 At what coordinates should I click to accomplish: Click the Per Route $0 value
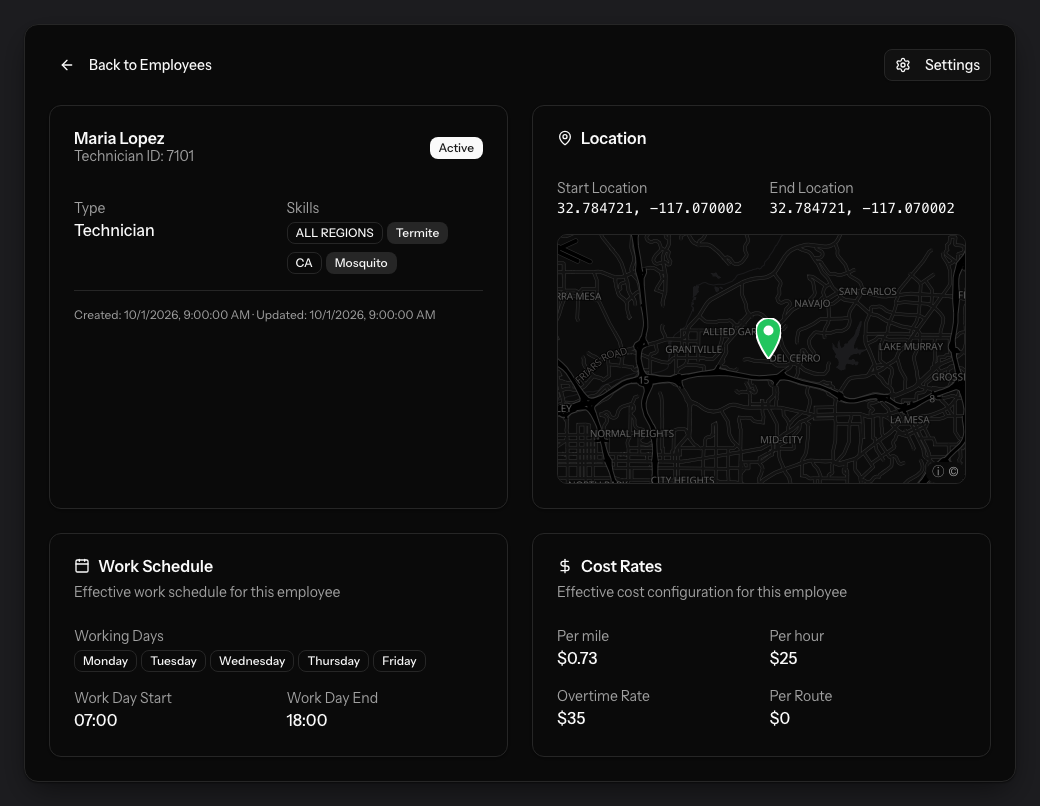point(779,718)
